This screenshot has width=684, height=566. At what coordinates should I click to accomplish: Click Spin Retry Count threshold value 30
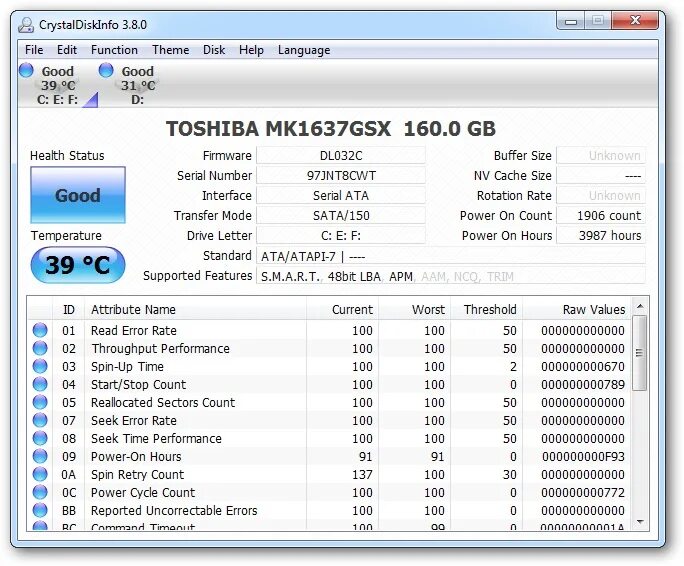(510, 474)
